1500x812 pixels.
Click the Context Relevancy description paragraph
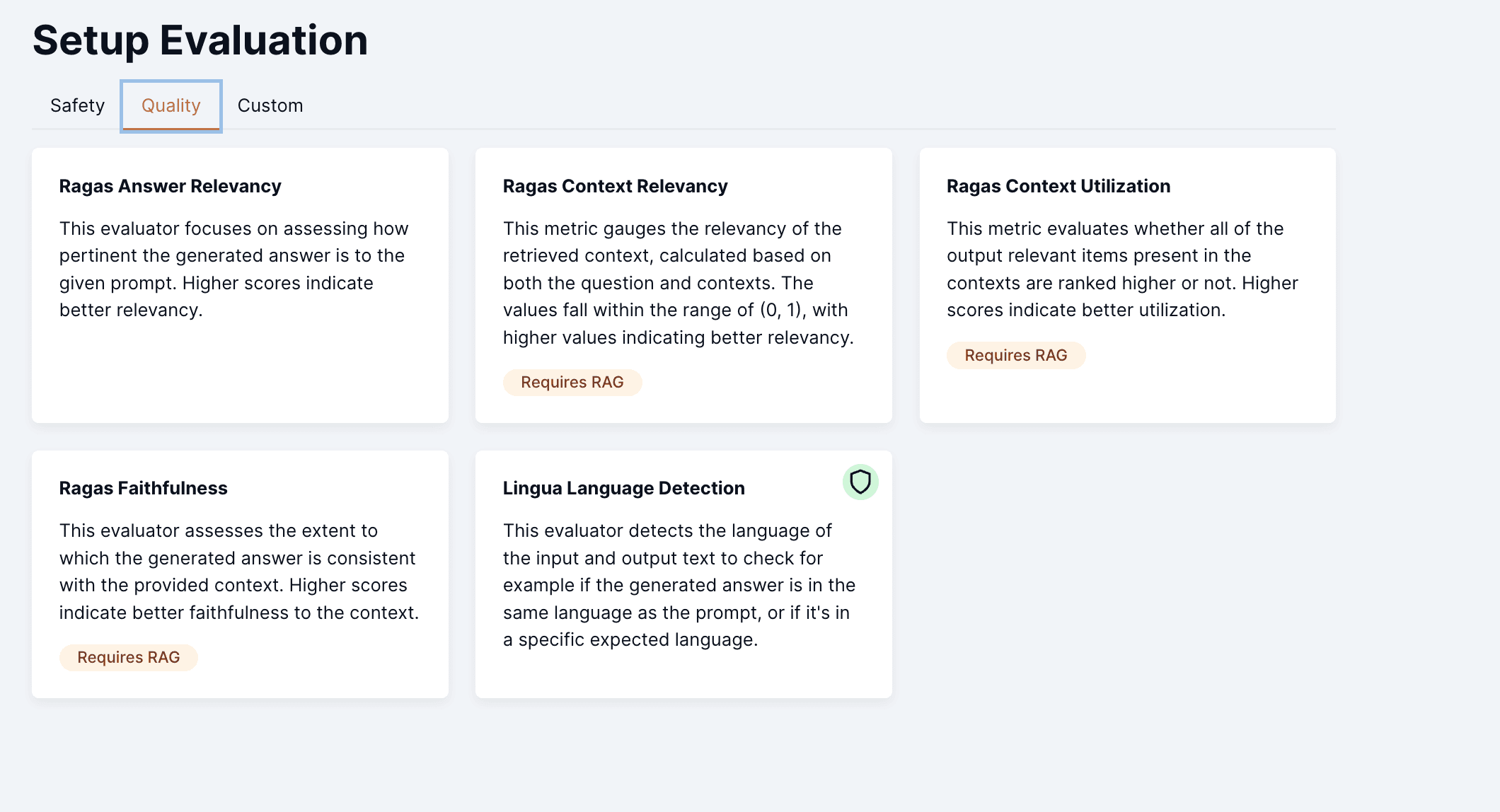(679, 283)
